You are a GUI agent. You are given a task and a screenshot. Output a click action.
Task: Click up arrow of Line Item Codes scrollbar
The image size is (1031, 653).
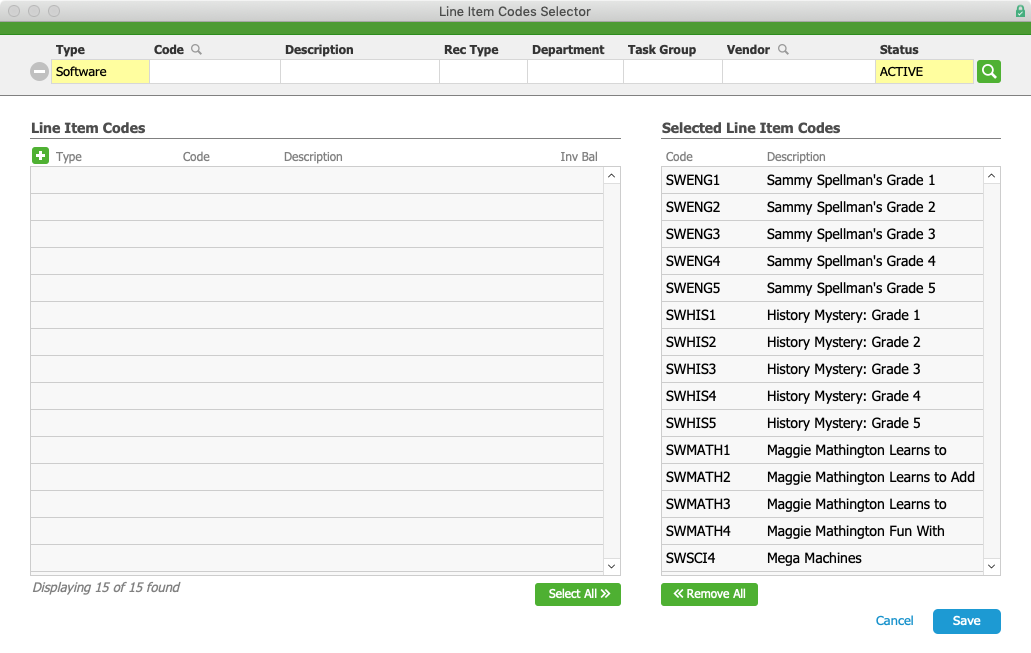point(611,176)
